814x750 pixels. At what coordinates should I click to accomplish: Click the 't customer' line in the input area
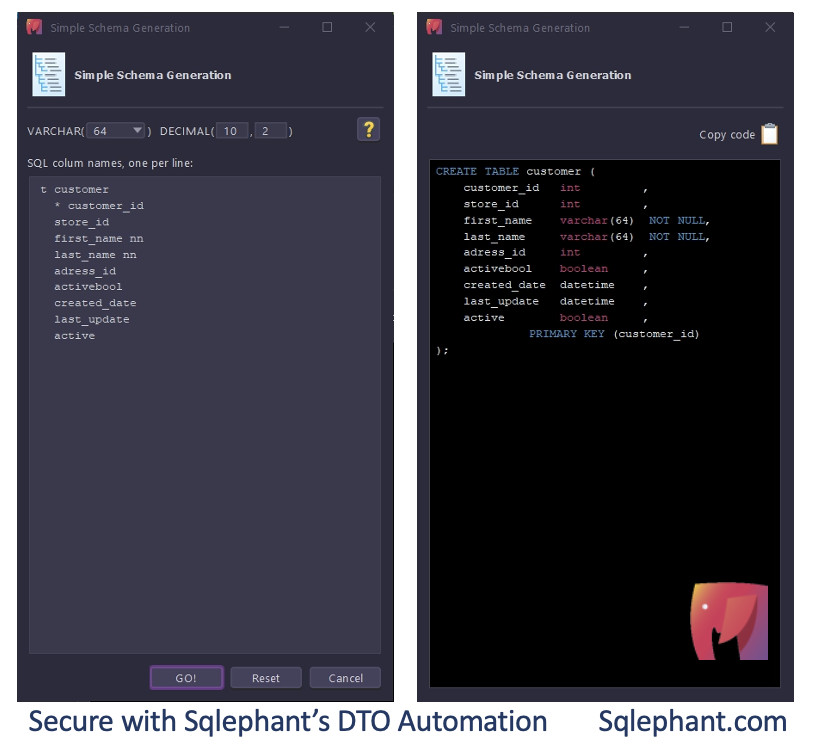pos(75,189)
